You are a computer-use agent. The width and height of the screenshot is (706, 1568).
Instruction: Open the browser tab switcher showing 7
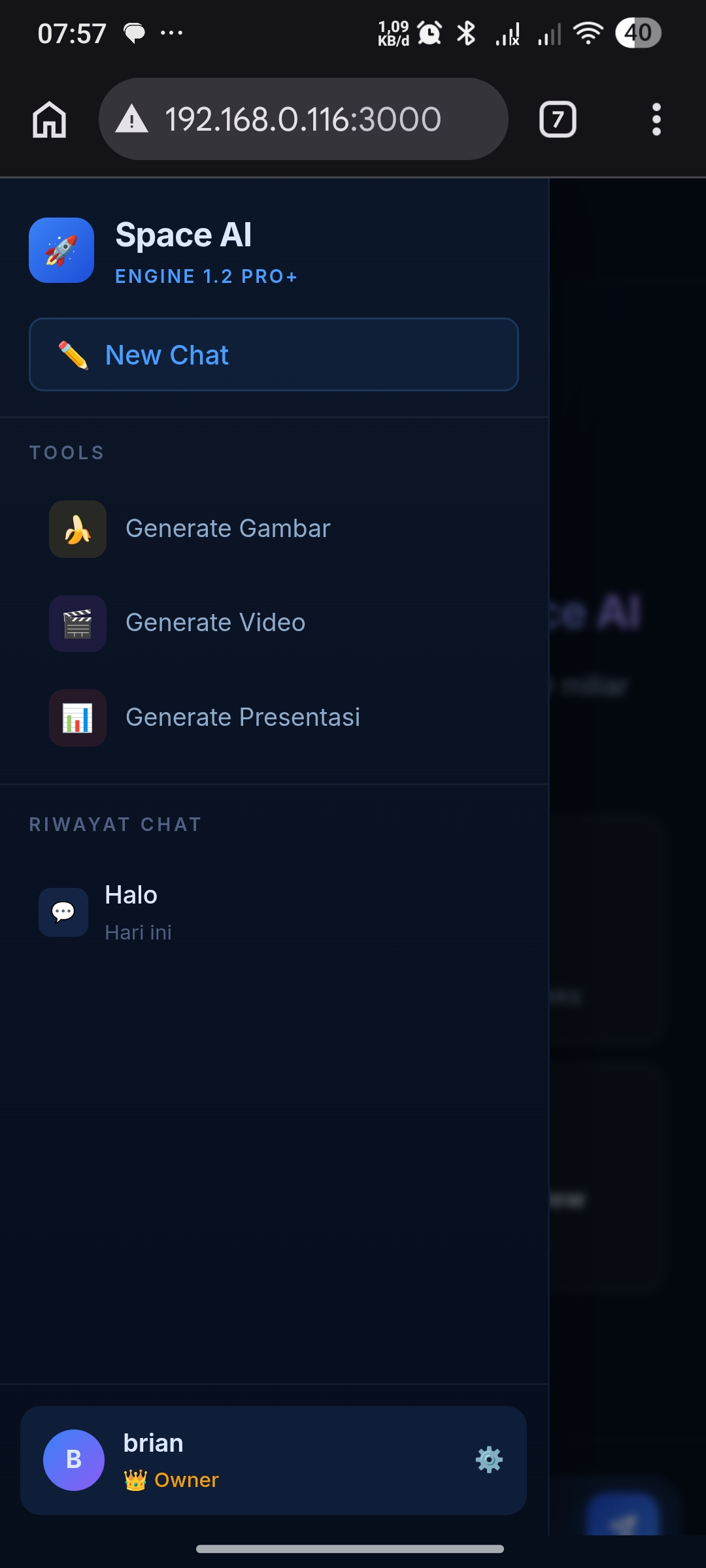[x=558, y=120]
